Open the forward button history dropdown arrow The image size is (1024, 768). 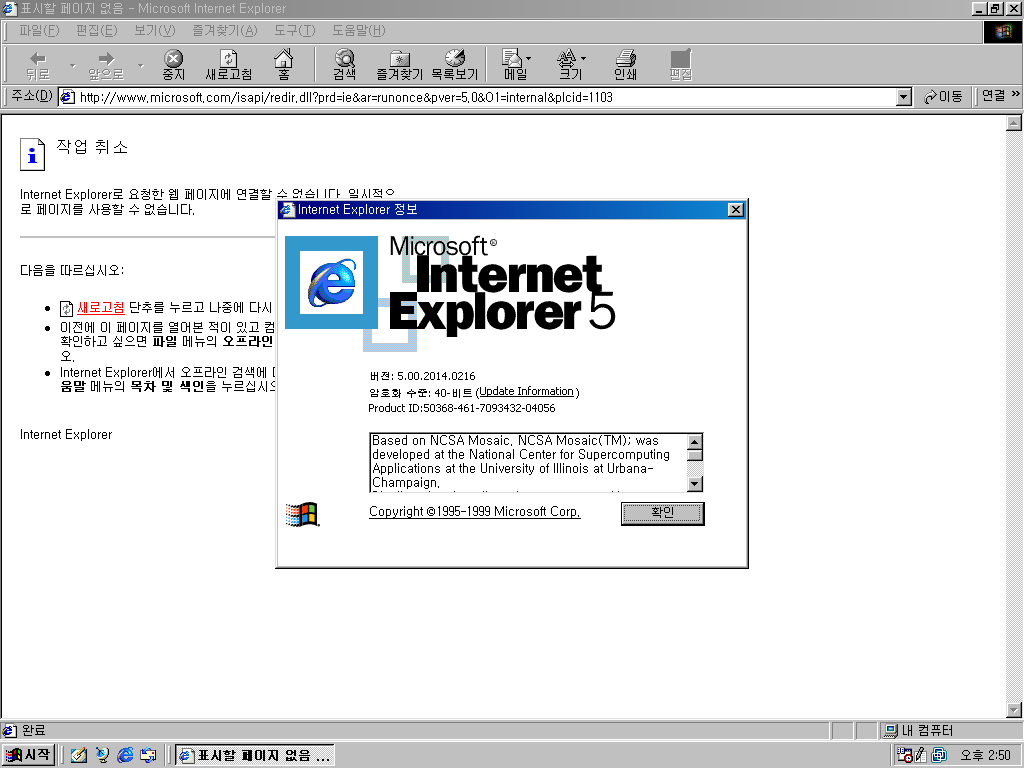pyautogui.click(x=140, y=65)
